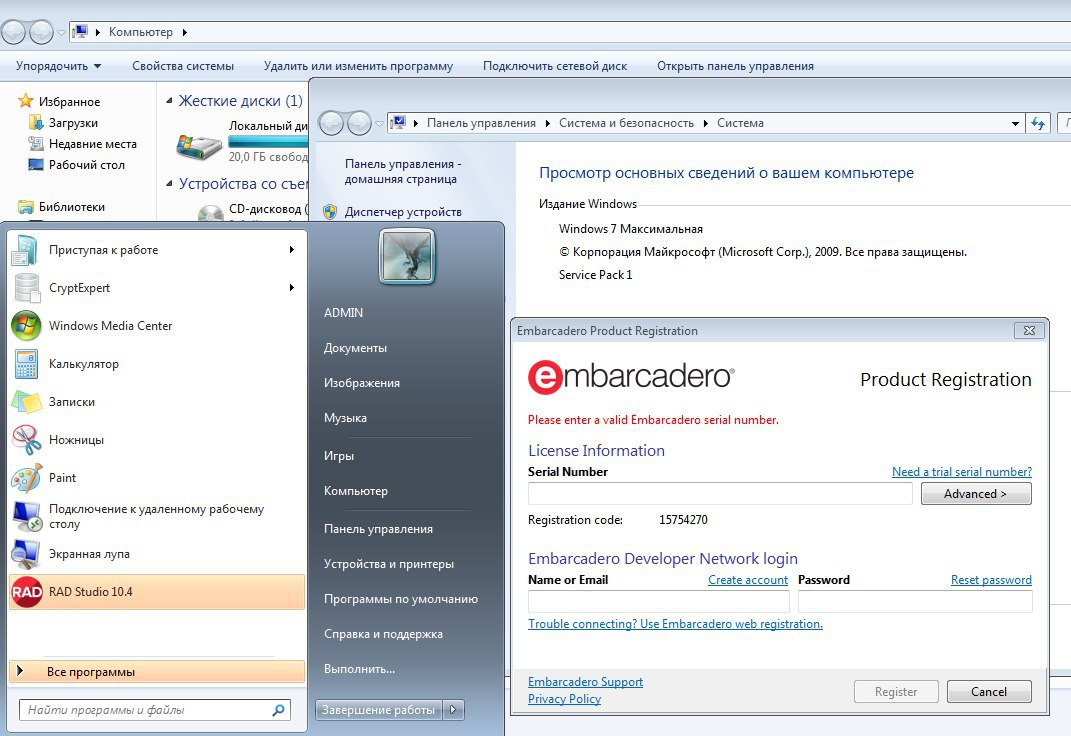Viewport: 1071px width, 736px height.
Task: Open Записки sticky notes app
Action: pyautogui.click(x=157, y=402)
